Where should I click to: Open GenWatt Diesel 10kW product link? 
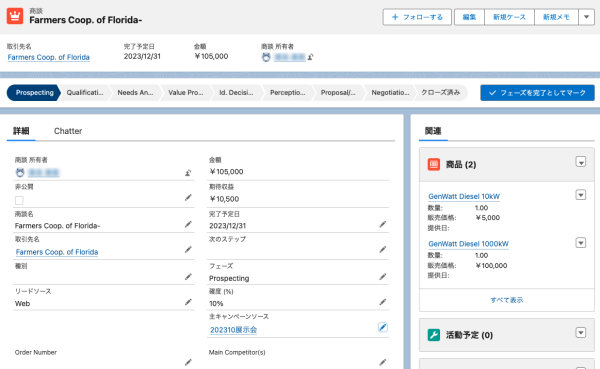pyautogui.click(x=464, y=196)
